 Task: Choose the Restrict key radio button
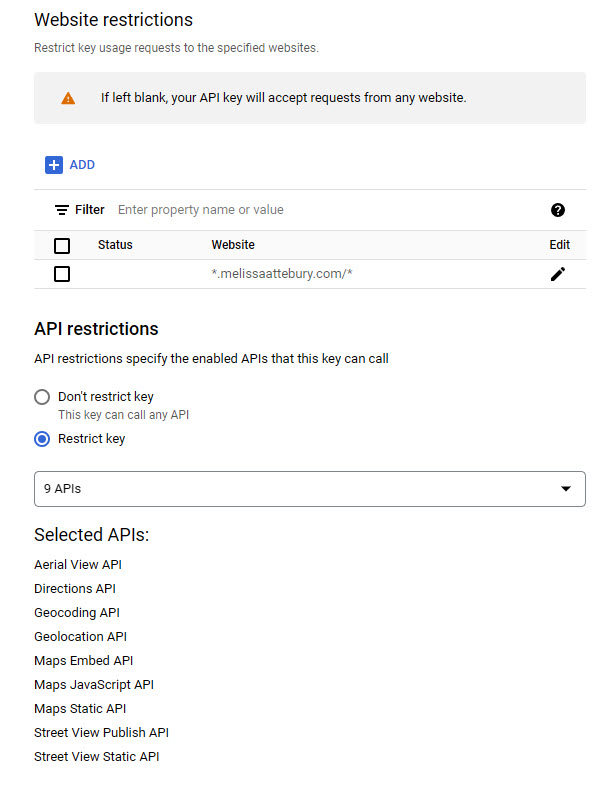(42, 439)
